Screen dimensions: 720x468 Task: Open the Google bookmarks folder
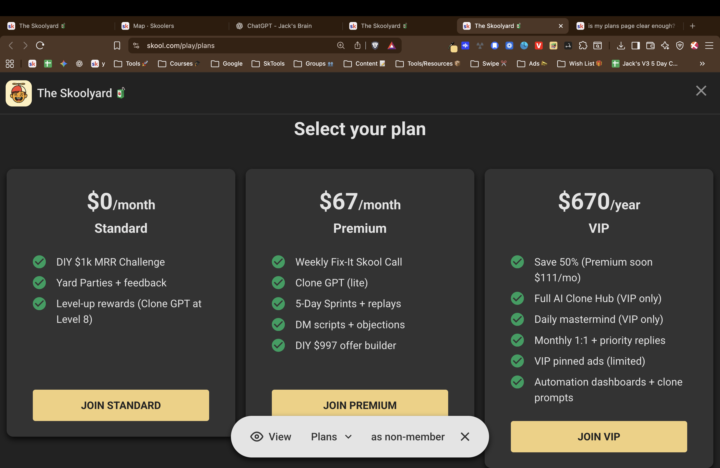coord(227,64)
